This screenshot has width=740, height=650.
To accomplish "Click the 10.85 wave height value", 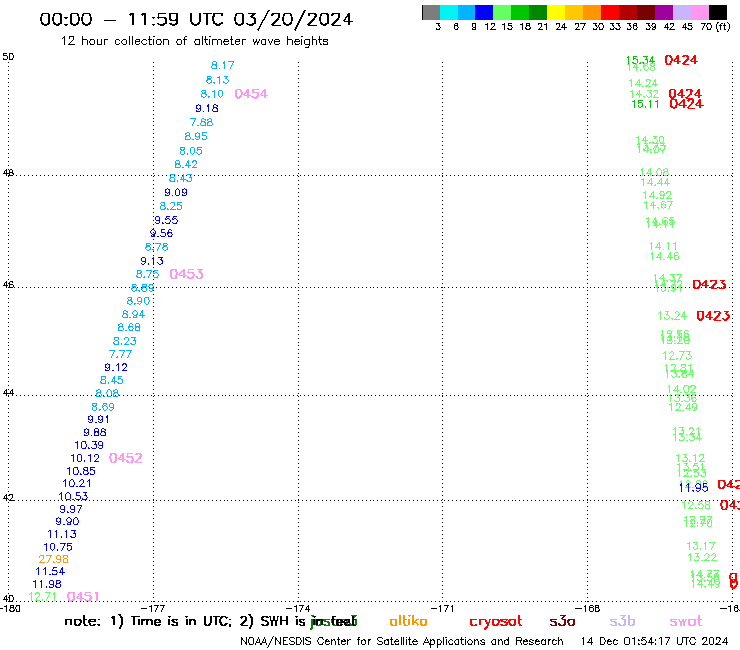I will pyautogui.click(x=81, y=471).
